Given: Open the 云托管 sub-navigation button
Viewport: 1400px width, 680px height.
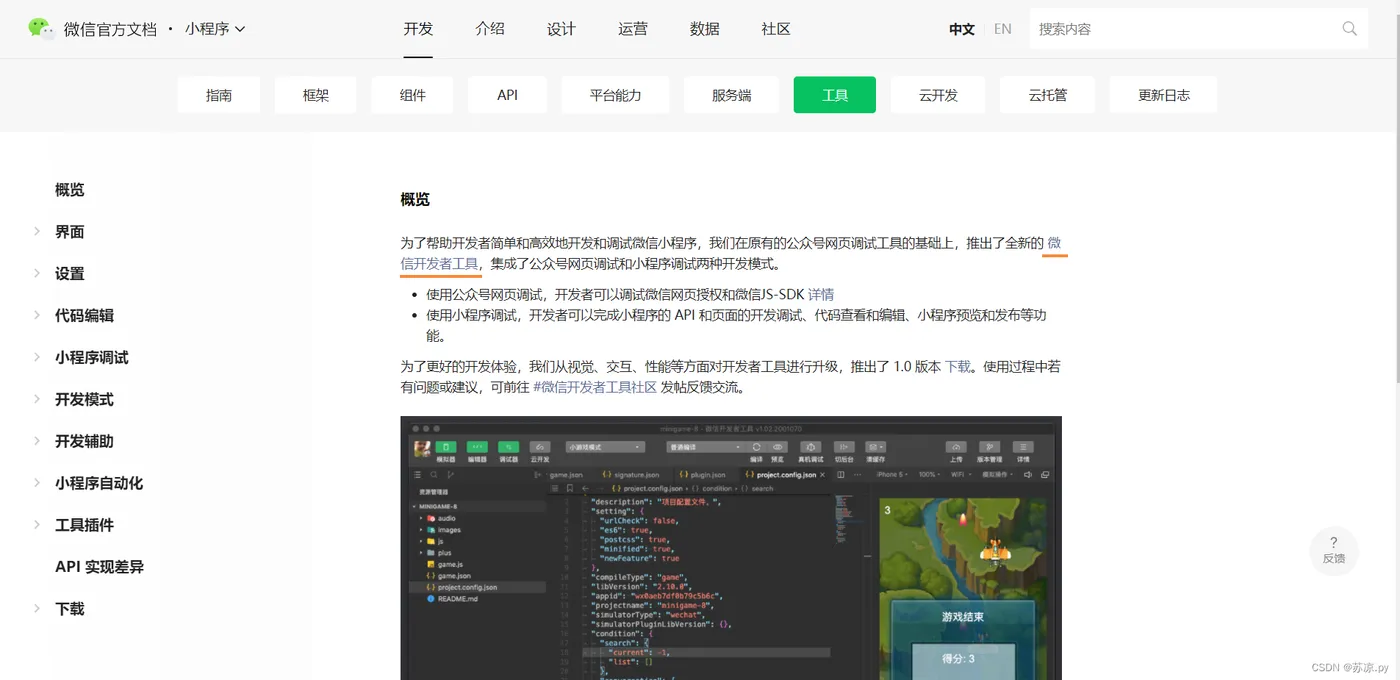Looking at the screenshot, I should 1048,95.
